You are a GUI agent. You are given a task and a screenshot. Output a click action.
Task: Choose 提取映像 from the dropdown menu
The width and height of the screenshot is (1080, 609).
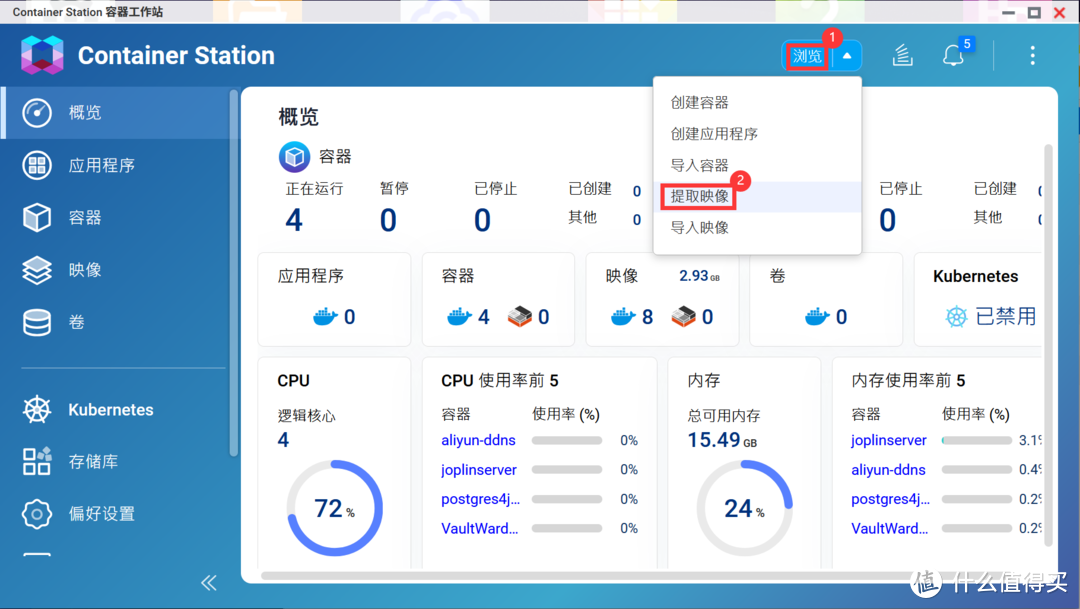[x=757, y=196]
